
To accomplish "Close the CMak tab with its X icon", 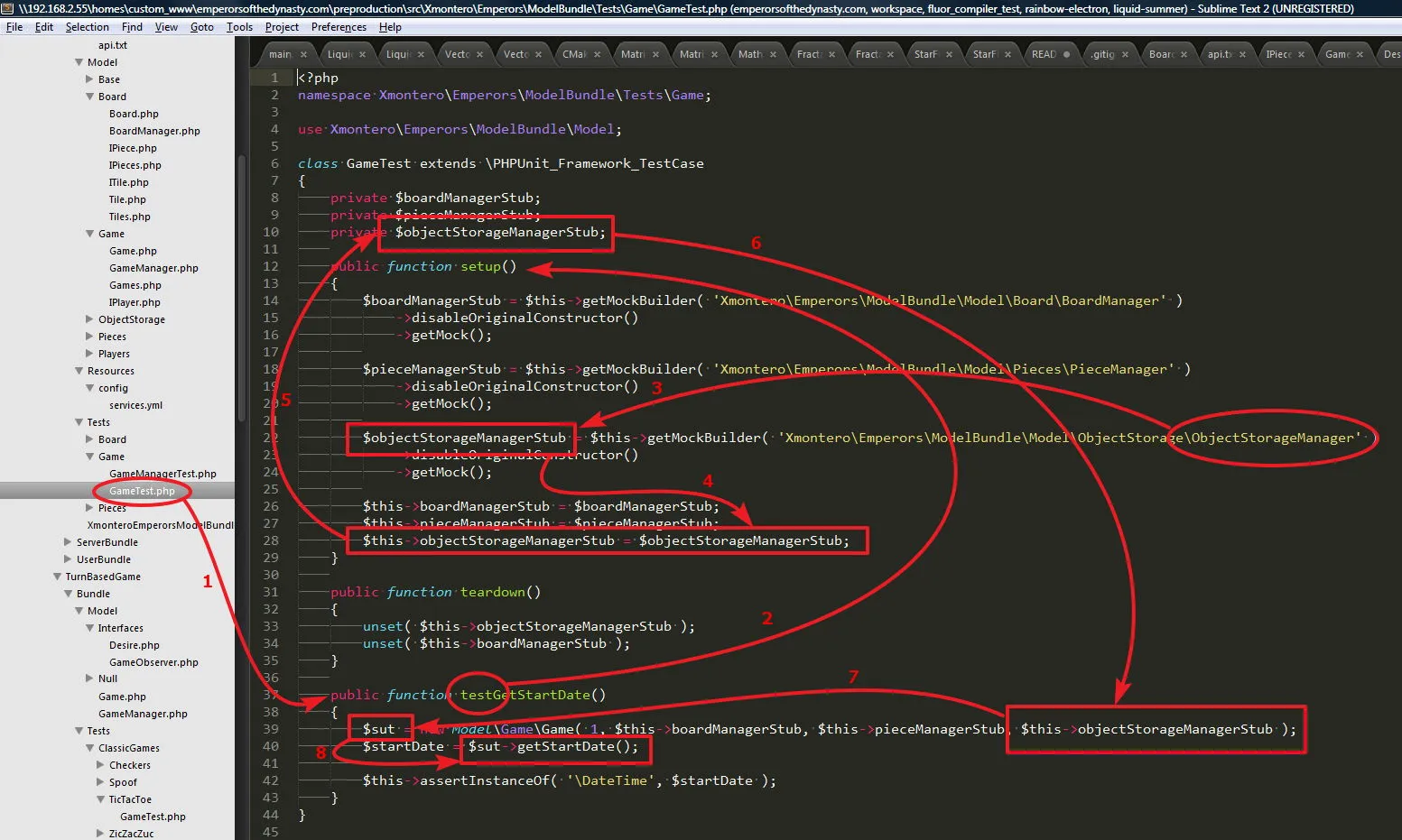I will coord(597,54).
